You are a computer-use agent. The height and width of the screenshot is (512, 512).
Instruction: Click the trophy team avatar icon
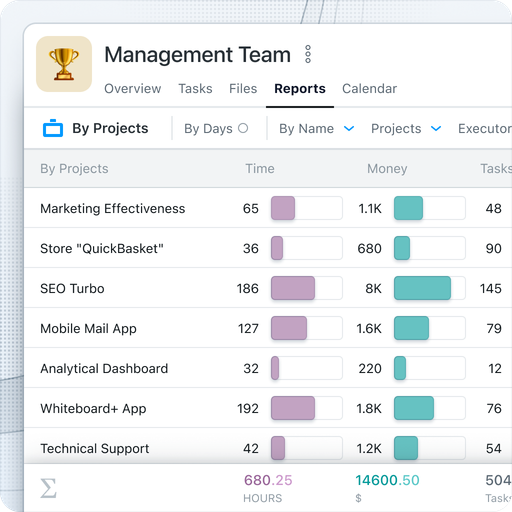point(64,64)
